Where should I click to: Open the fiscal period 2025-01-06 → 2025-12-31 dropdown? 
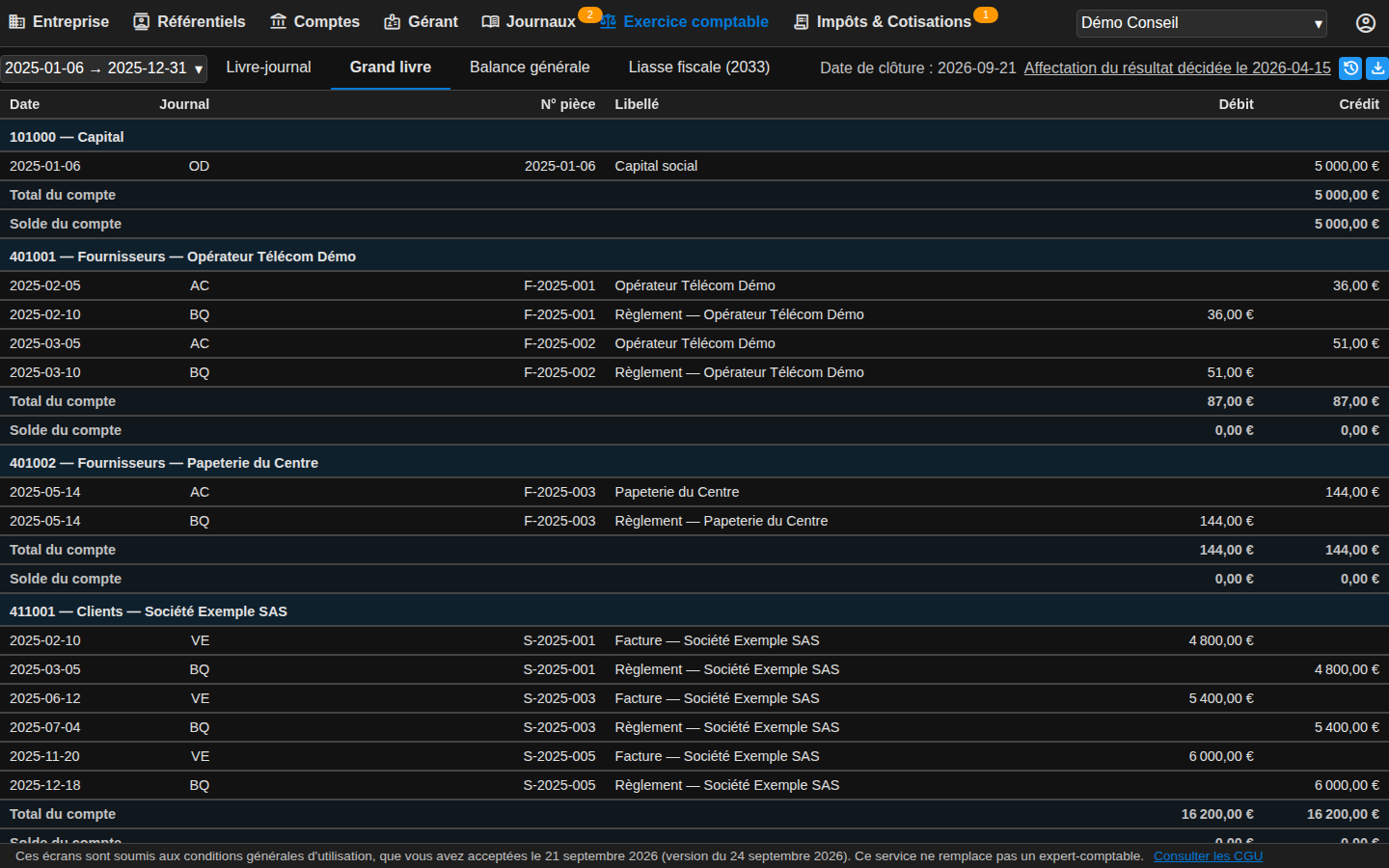104,68
